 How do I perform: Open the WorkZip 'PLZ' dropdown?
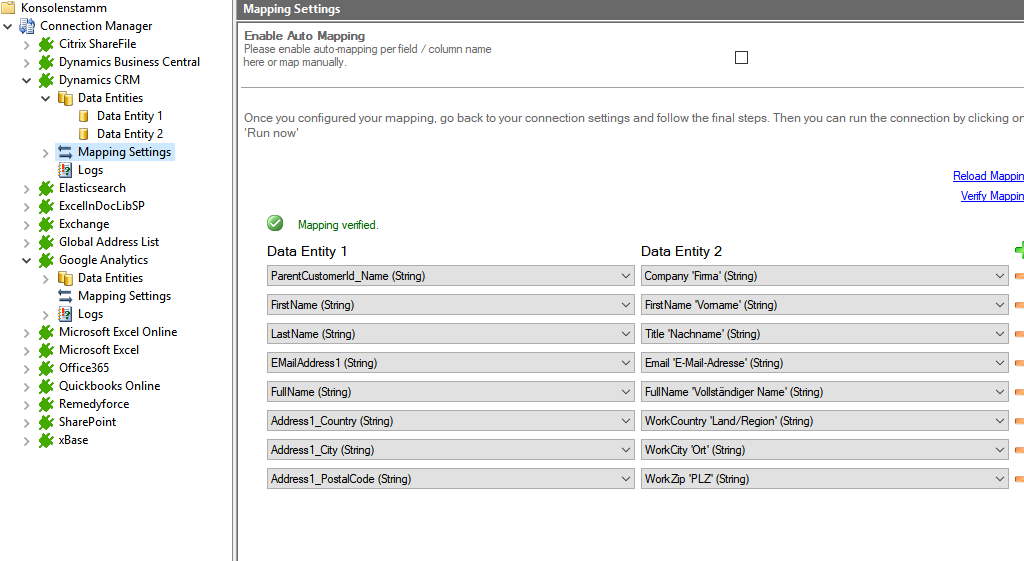click(x=999, y=479)
